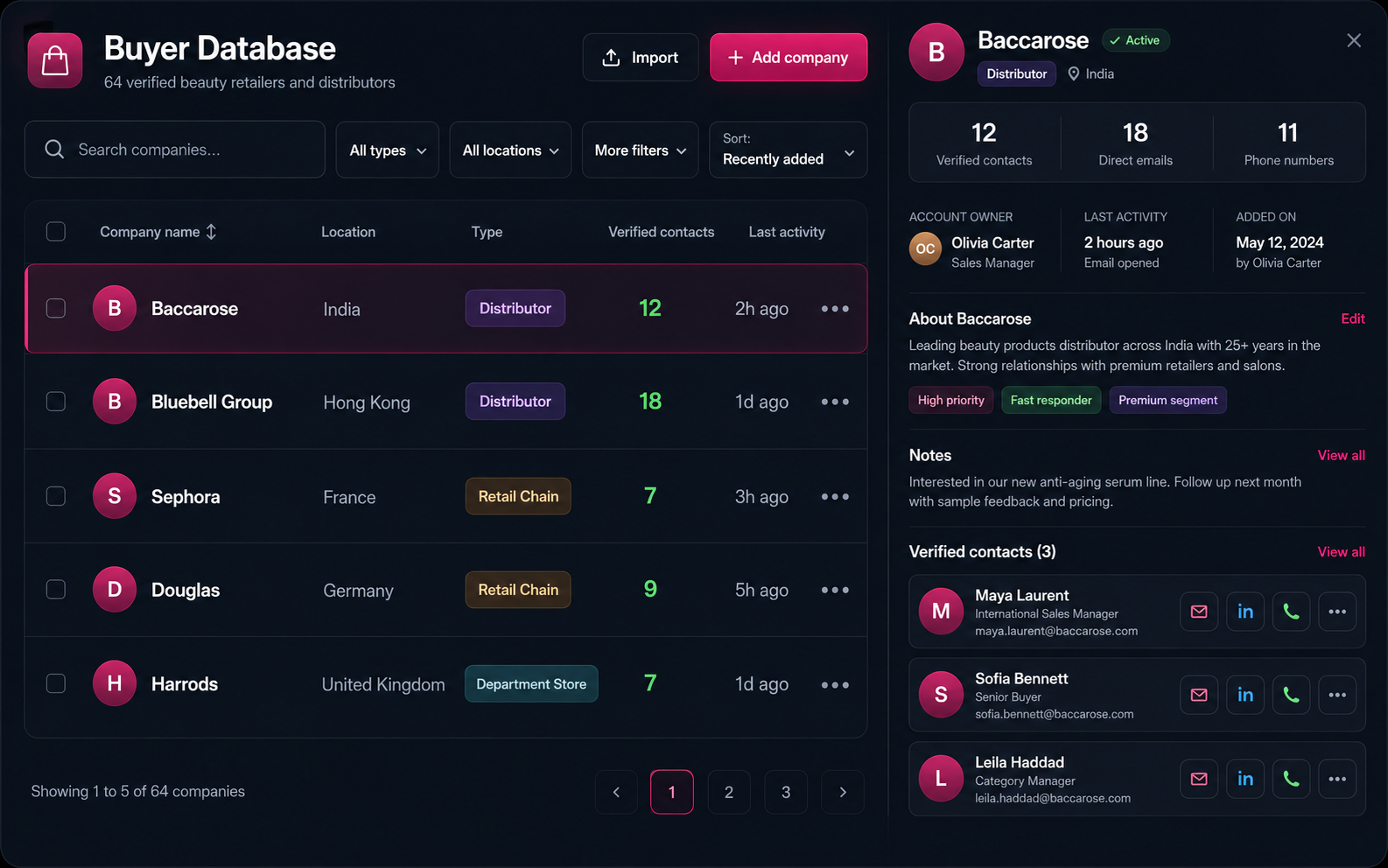Screen dimensions: 1388x868
Task: Open the three-dot menu for Bluebell Group
Action: click(835, 402)
